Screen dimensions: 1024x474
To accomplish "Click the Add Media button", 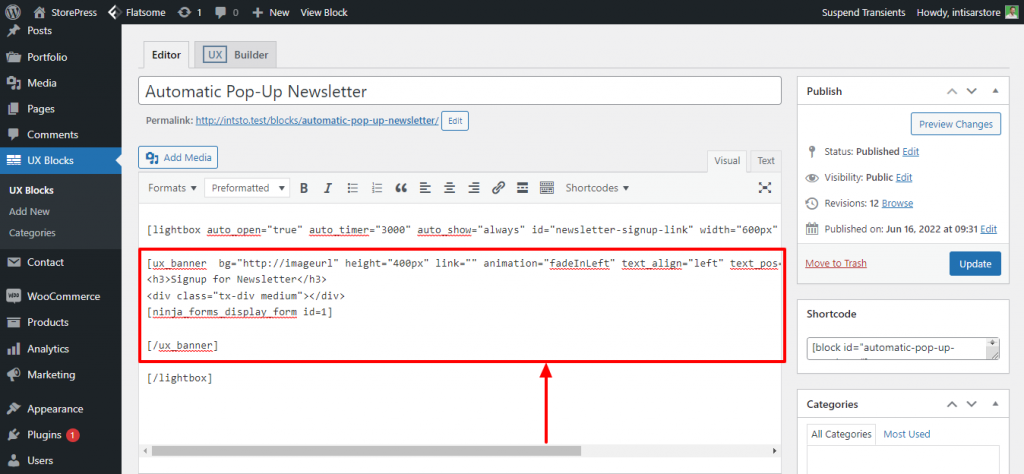I will [178, 157].
